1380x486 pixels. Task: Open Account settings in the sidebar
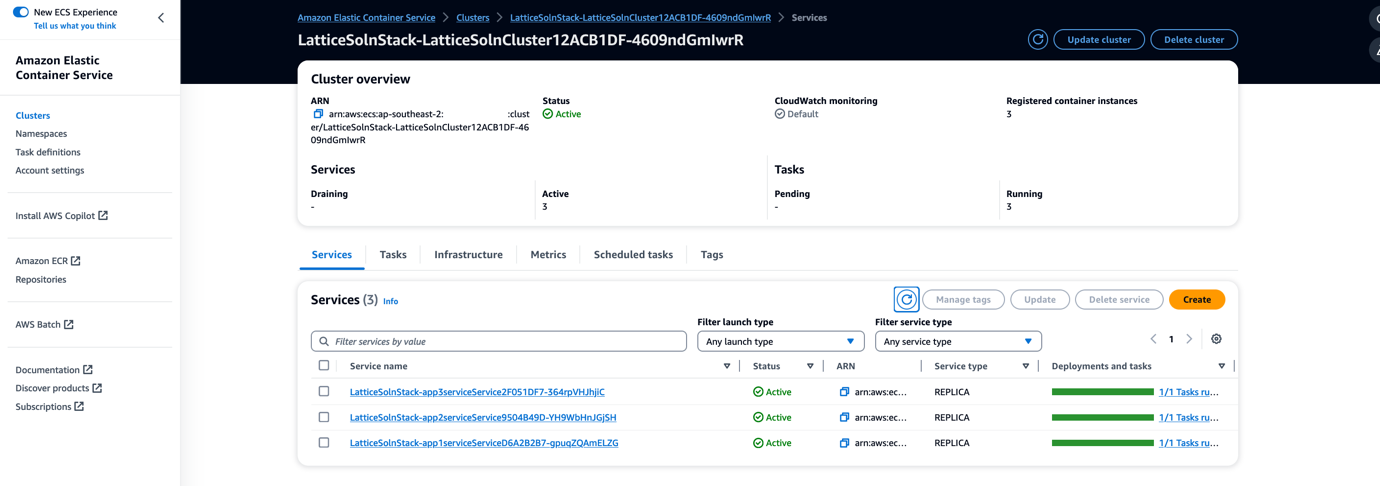[50, 170]
